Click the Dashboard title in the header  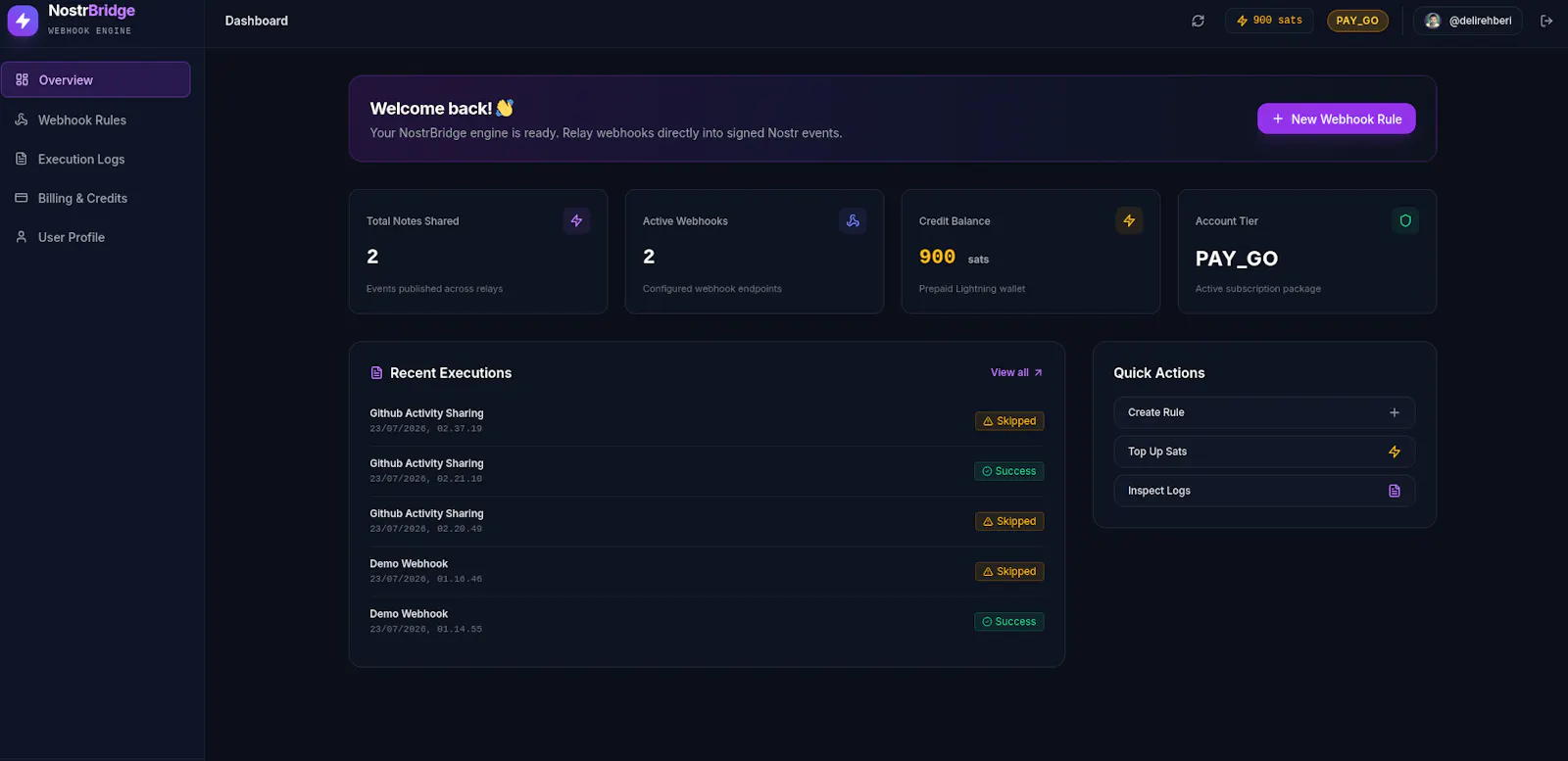(257, 21)
